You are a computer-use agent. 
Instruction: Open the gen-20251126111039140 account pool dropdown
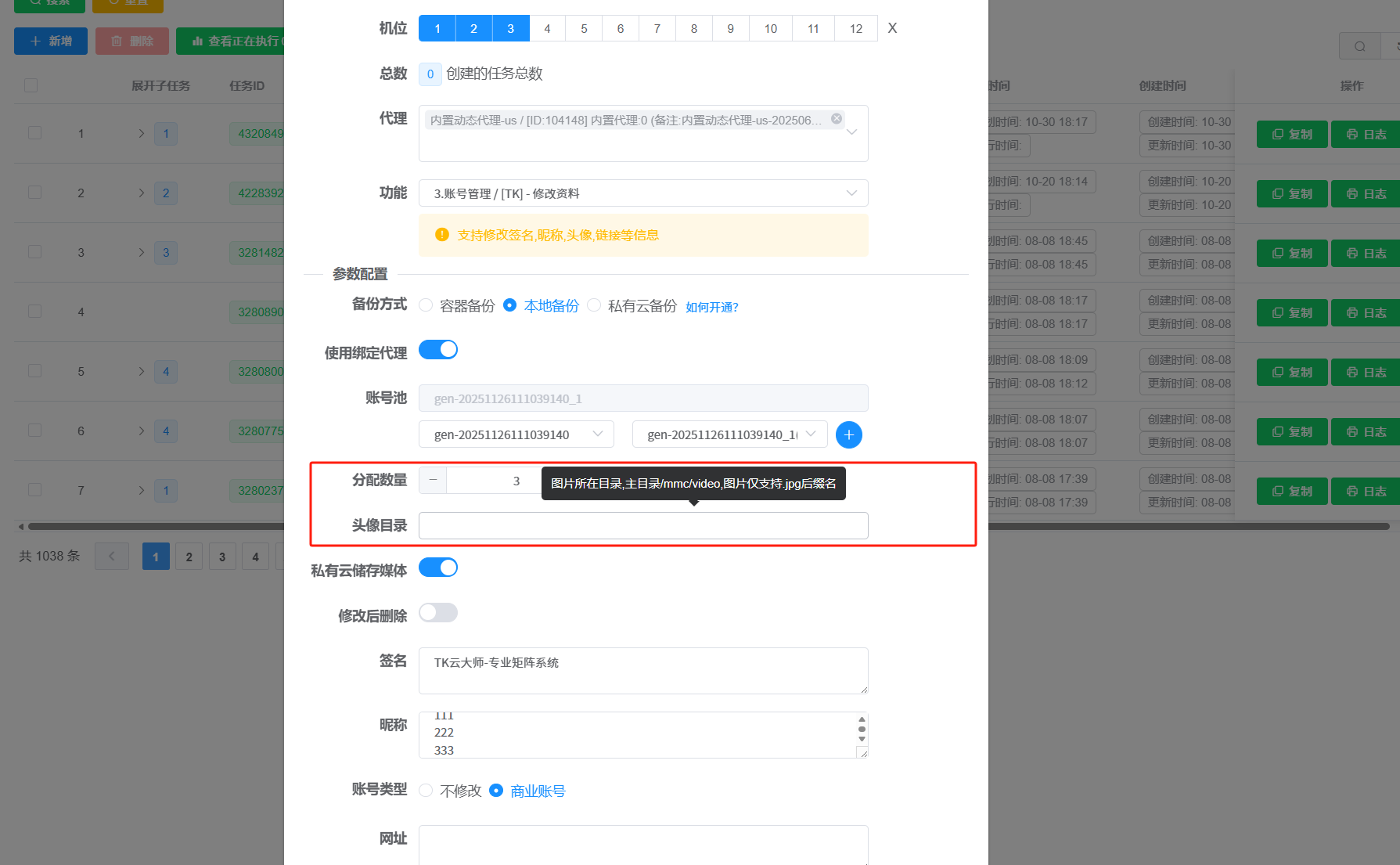coord(516,434)
